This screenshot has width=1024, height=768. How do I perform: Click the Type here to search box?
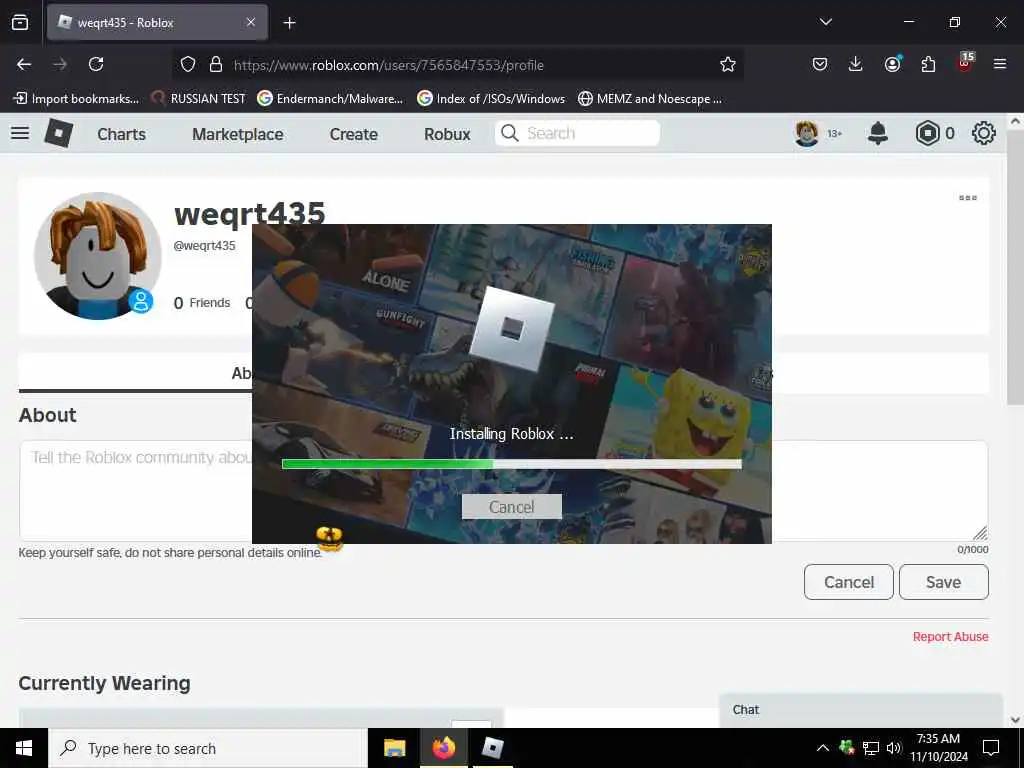tap(208, 748)
